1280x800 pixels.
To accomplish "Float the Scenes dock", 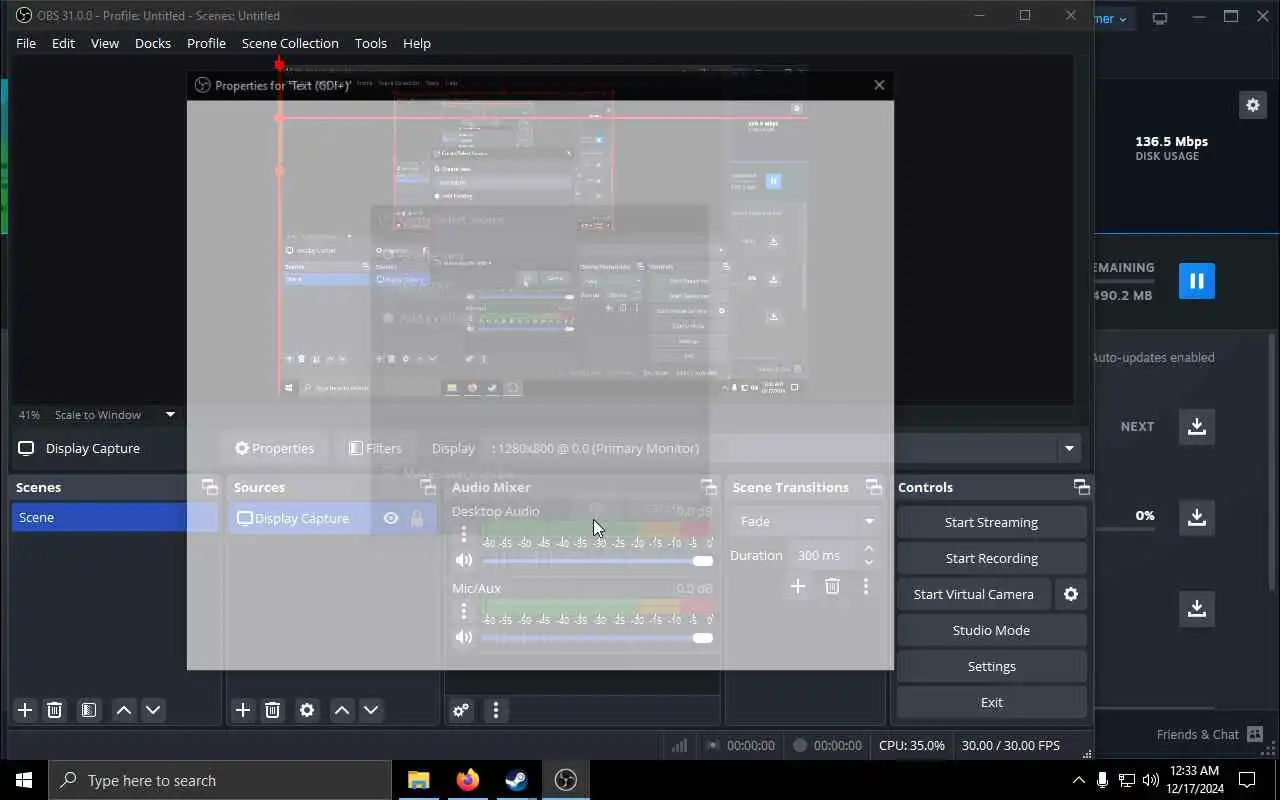I will pos(209,487).
